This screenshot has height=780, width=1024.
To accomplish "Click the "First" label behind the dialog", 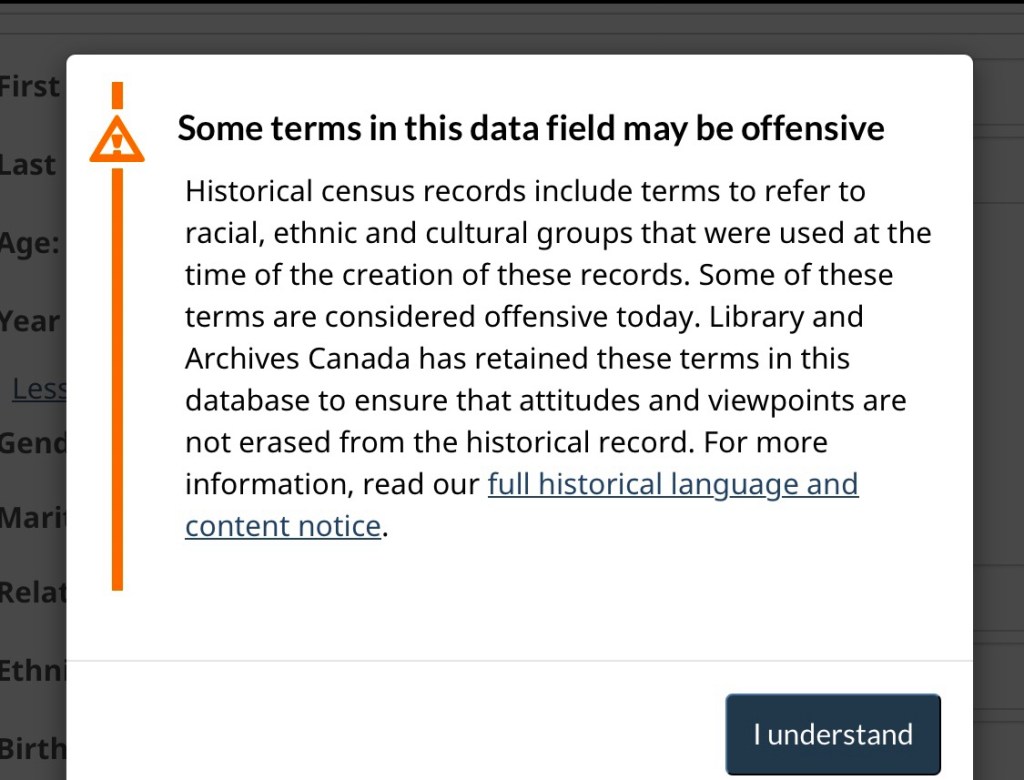I will (31, 87).
